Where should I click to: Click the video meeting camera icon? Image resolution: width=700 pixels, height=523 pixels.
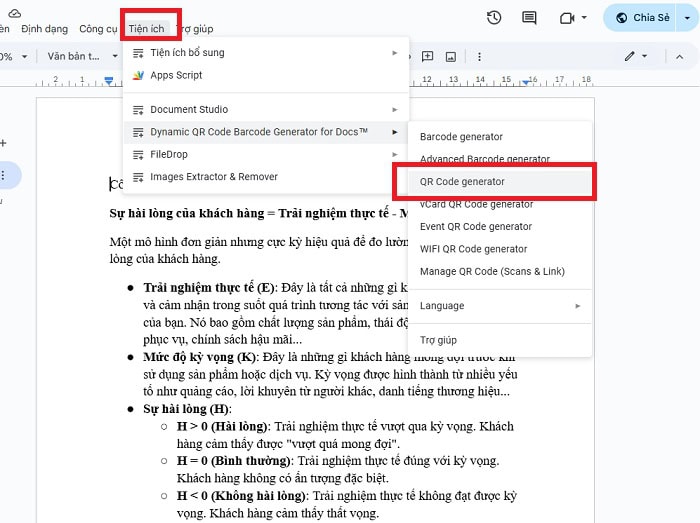click(x=567, y=18)
